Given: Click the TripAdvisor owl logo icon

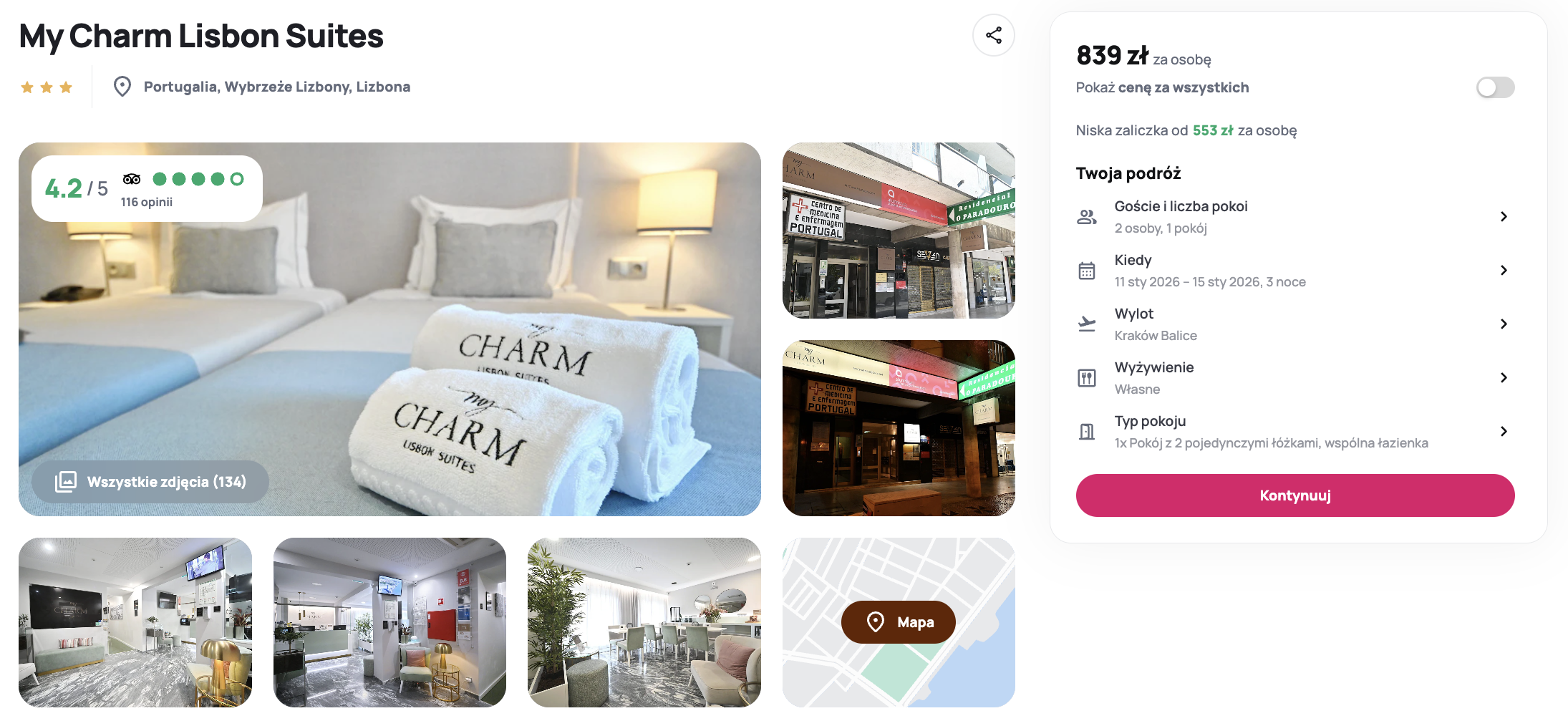Looking at the screenshot, I should 132,179.
